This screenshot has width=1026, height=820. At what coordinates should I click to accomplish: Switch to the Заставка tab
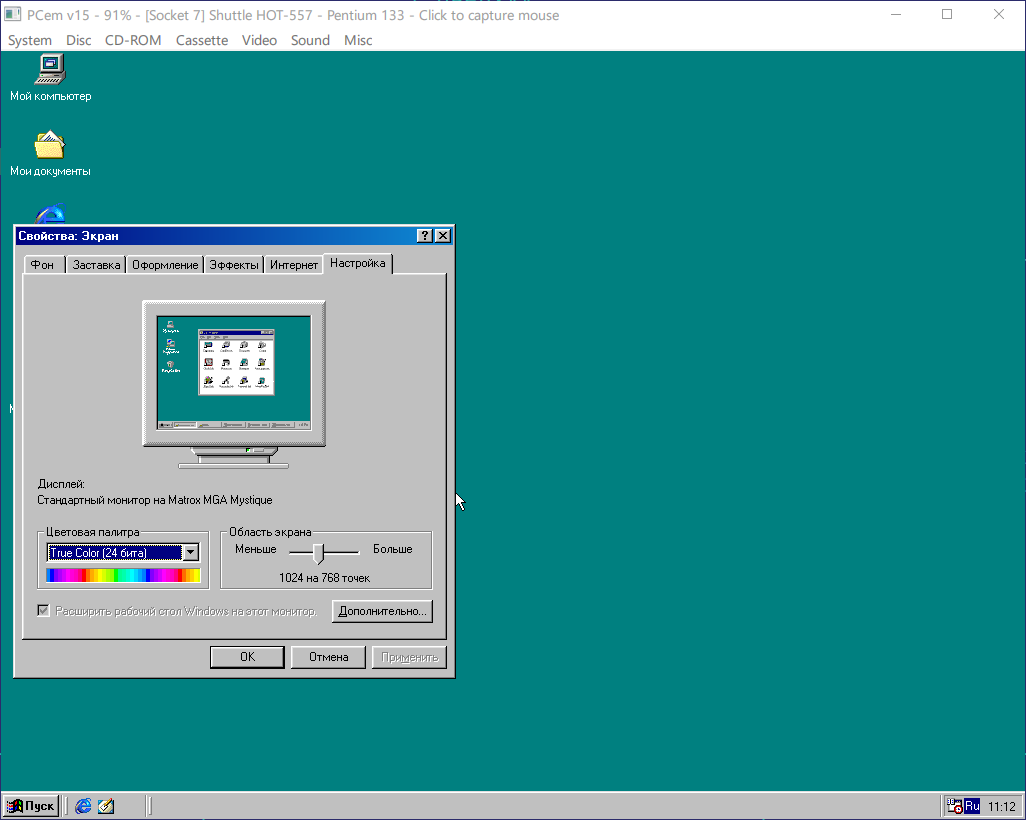coord(96,265)
